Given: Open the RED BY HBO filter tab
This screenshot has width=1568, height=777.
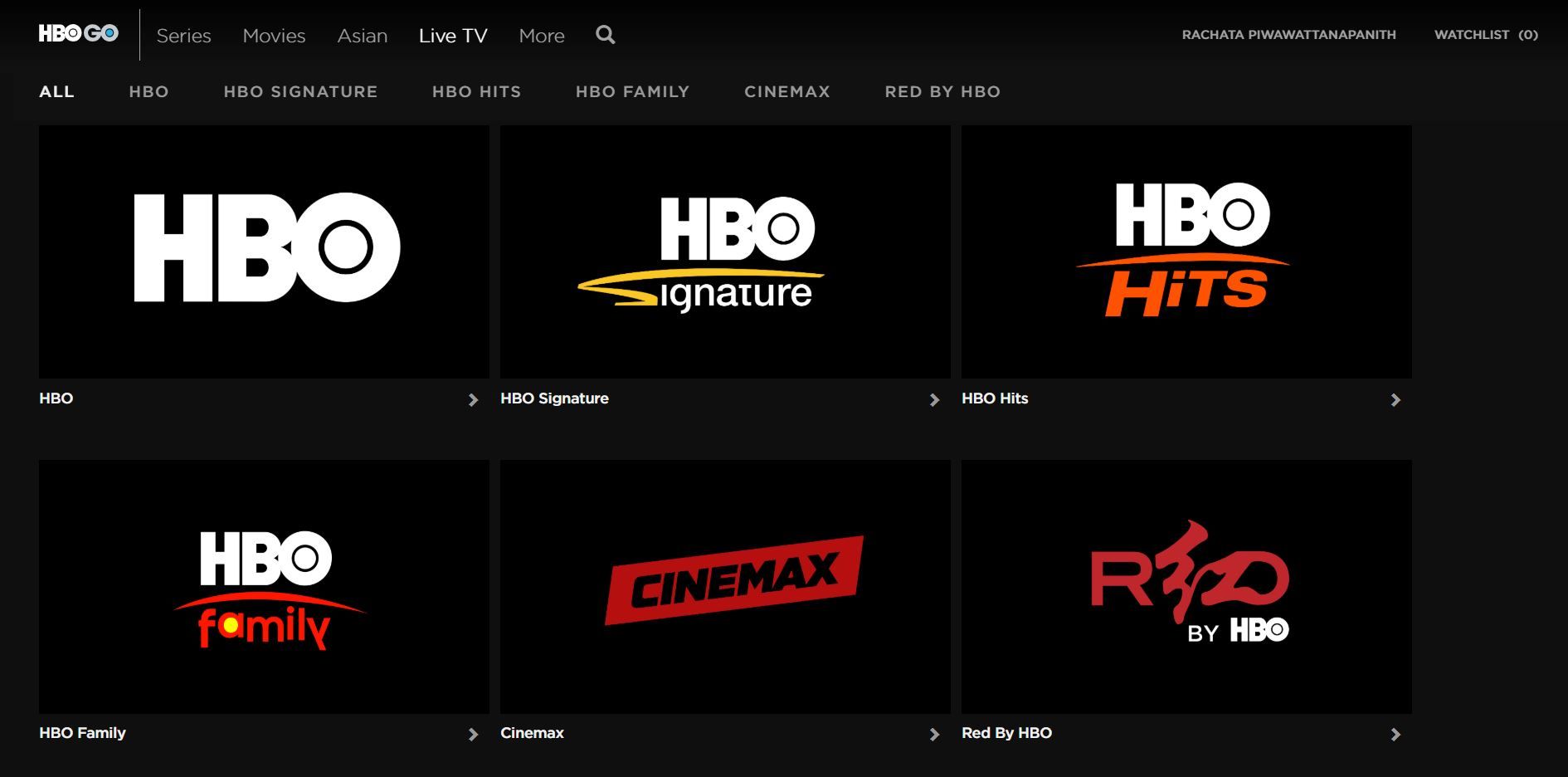Looking at the screenshot, I should [x=942, y=91].
